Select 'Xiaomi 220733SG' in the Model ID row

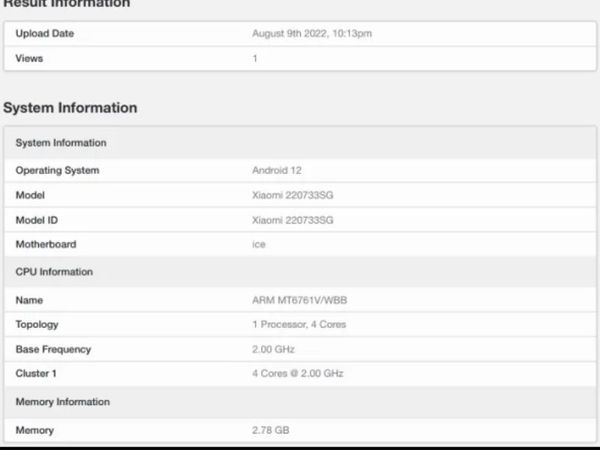point(293,220)
